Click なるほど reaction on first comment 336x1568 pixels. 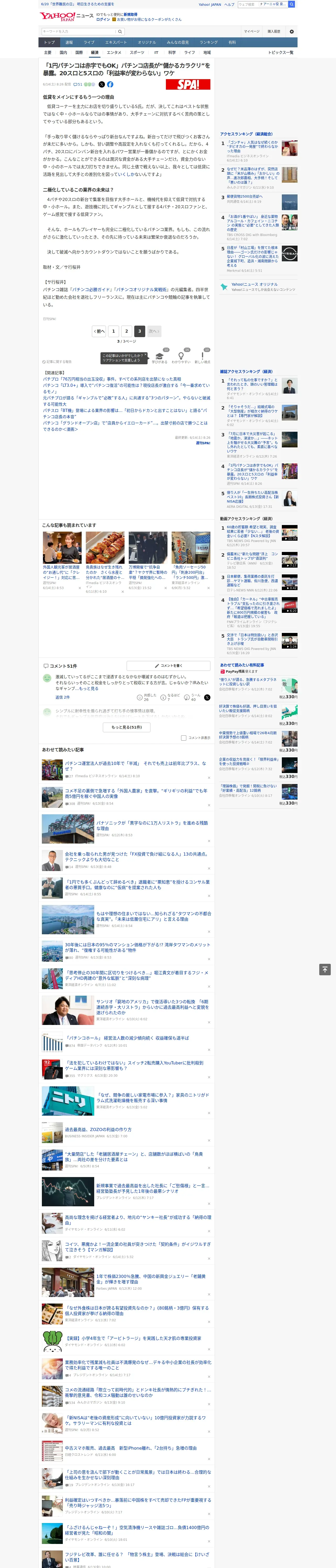click(x=170, y=697)
